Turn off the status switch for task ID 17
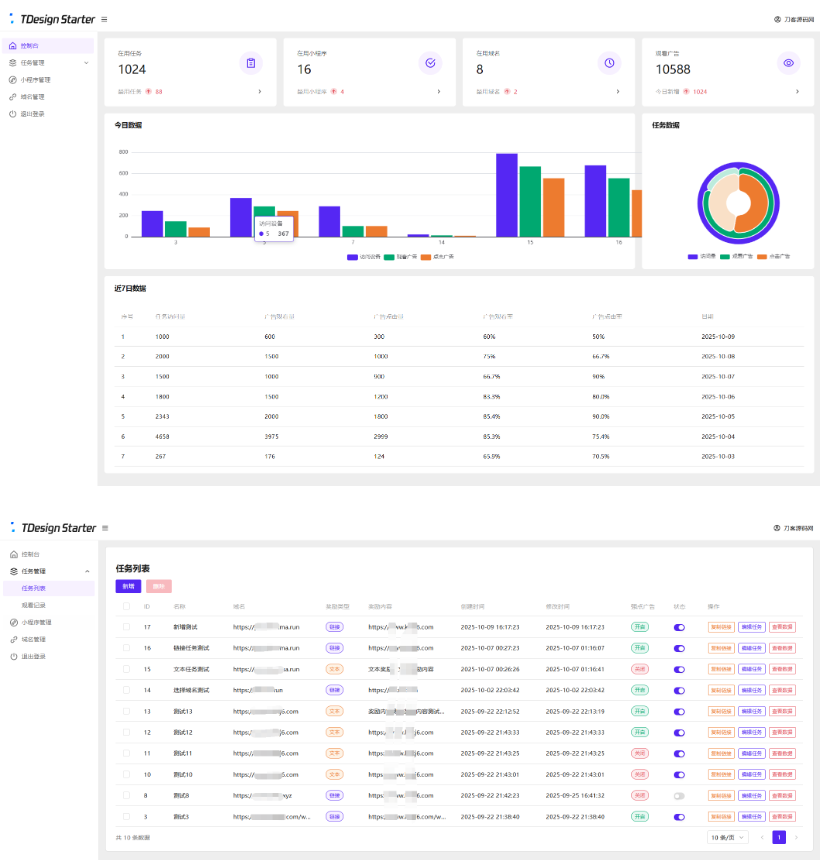Screen dimensions: 824x860 tap(680, 627)
